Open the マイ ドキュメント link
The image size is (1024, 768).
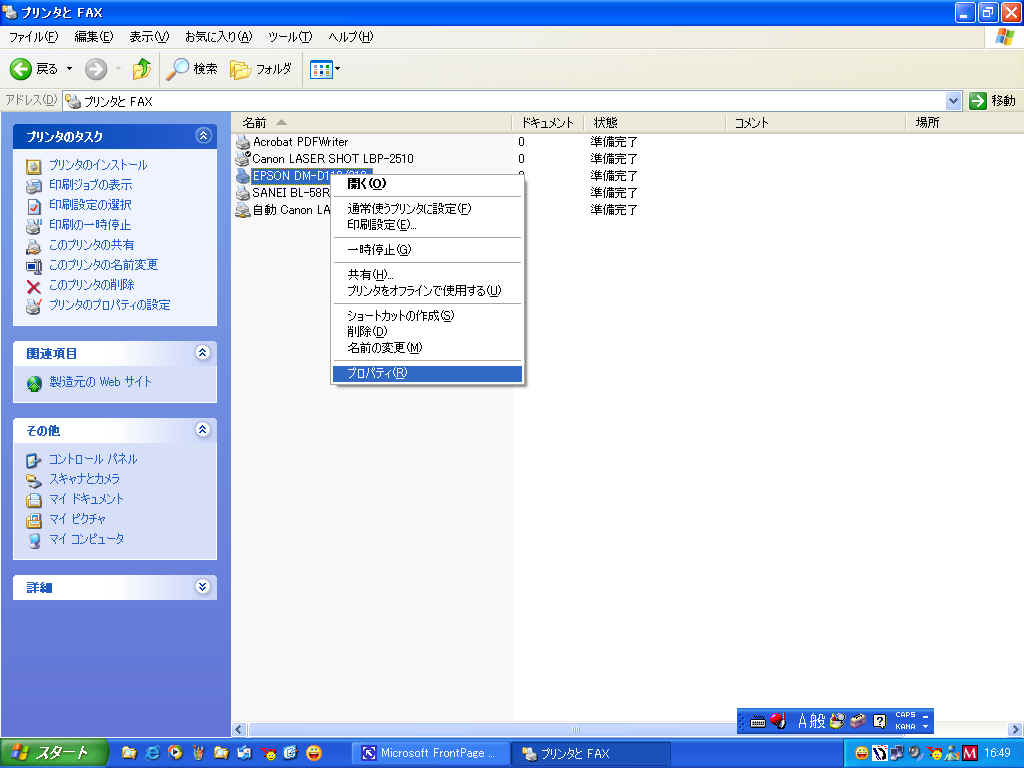click(x=86, y=500)
